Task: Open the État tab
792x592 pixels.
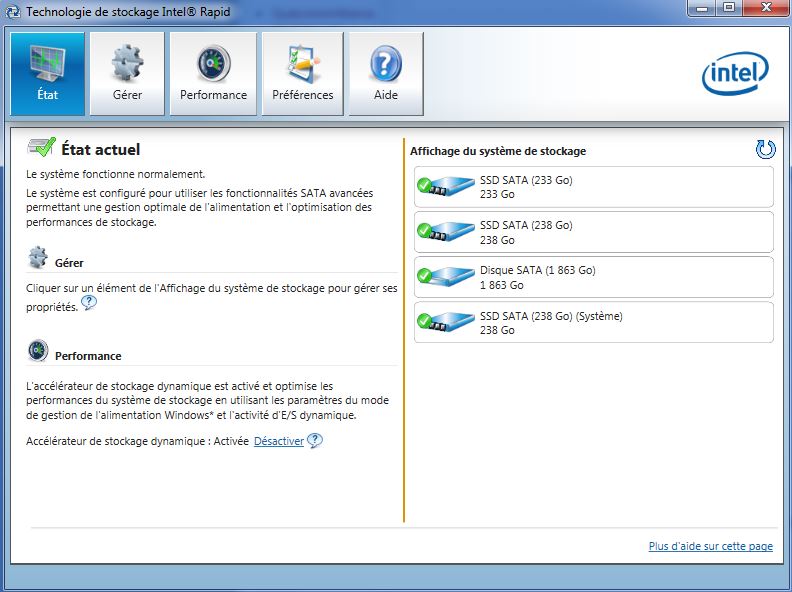Action: pos(47,74)
